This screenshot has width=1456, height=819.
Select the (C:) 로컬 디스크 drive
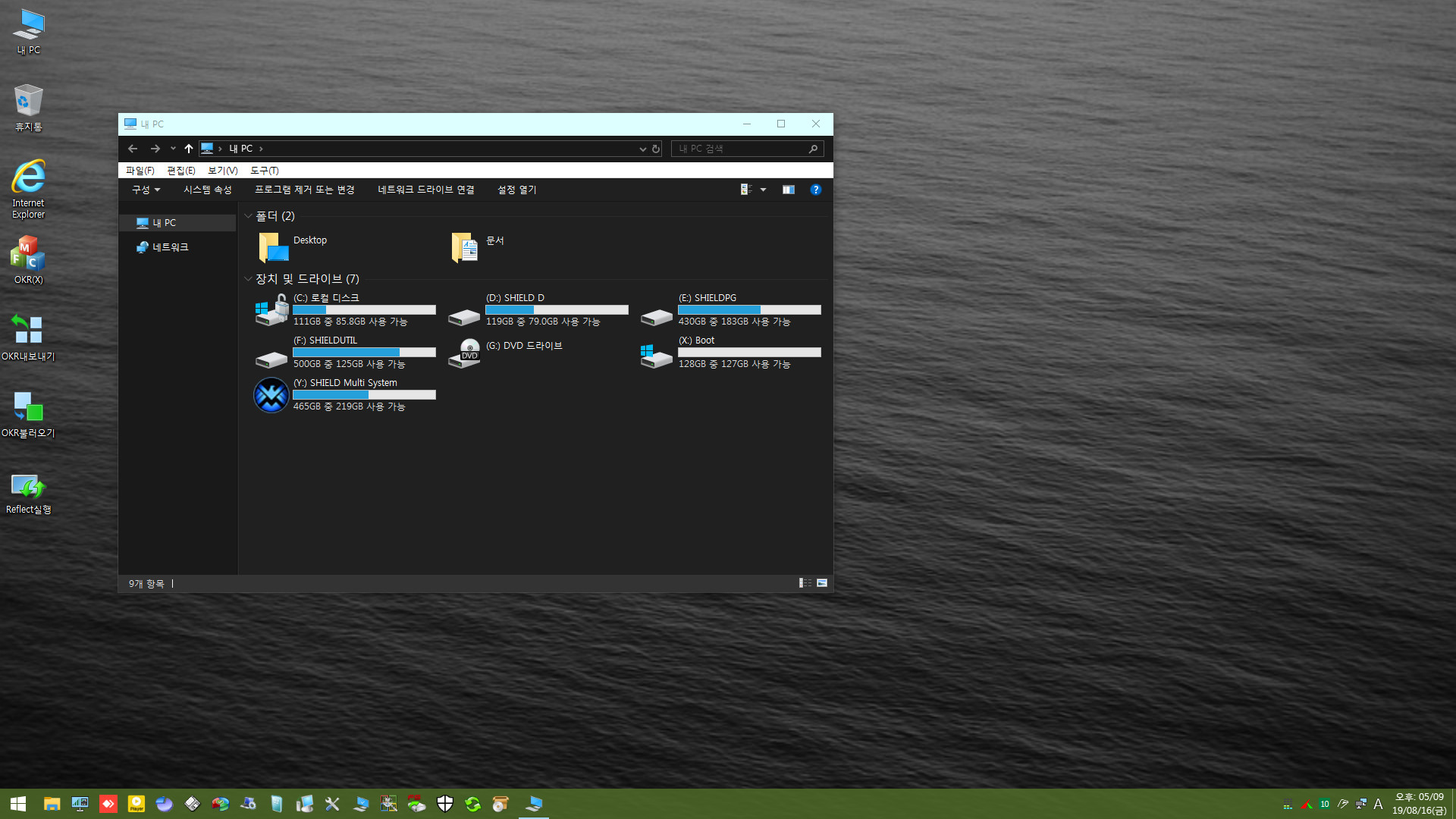[x=346, y=309]
